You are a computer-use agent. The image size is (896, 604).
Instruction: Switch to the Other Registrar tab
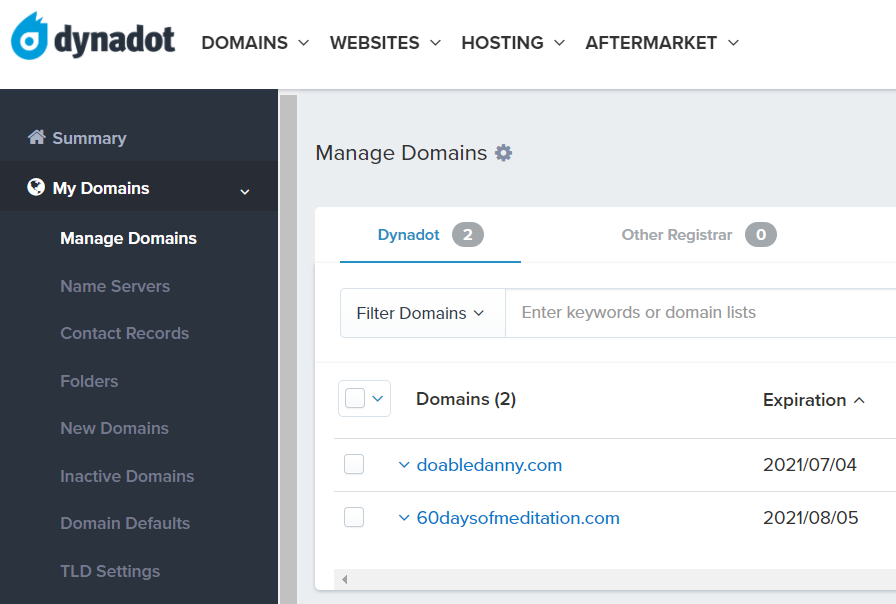point(698,235)
